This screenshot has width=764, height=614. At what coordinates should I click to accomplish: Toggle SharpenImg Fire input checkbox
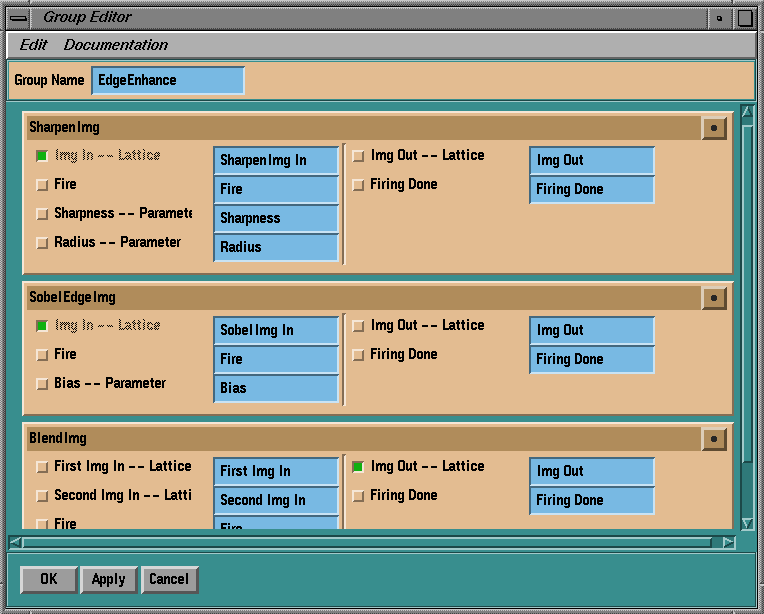coord(42,185)
